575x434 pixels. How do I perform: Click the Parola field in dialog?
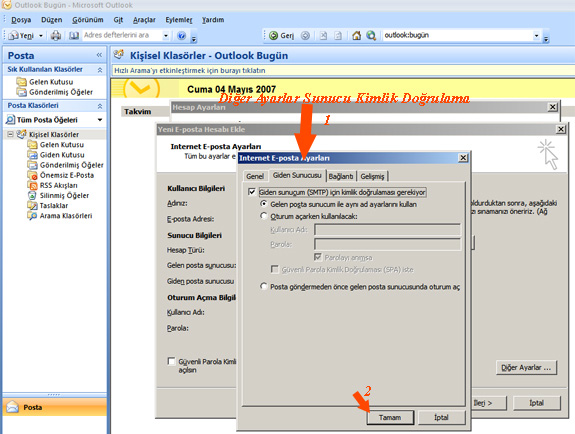coord(387,244)
